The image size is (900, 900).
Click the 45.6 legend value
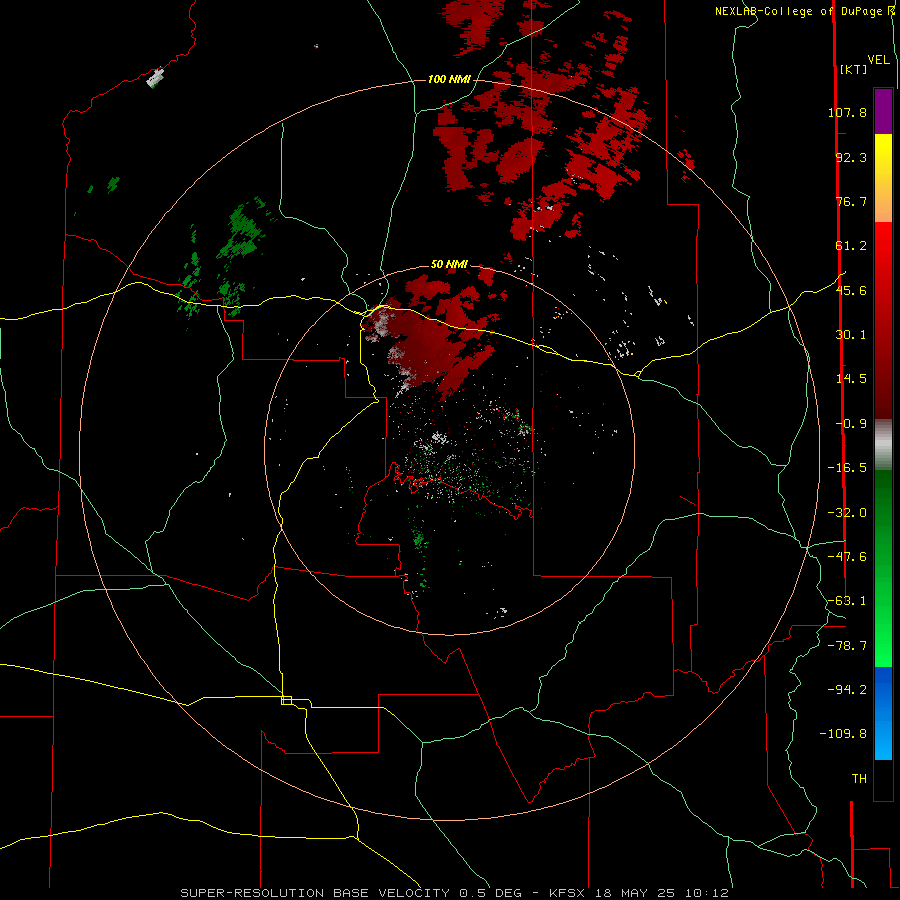point(851,290)
